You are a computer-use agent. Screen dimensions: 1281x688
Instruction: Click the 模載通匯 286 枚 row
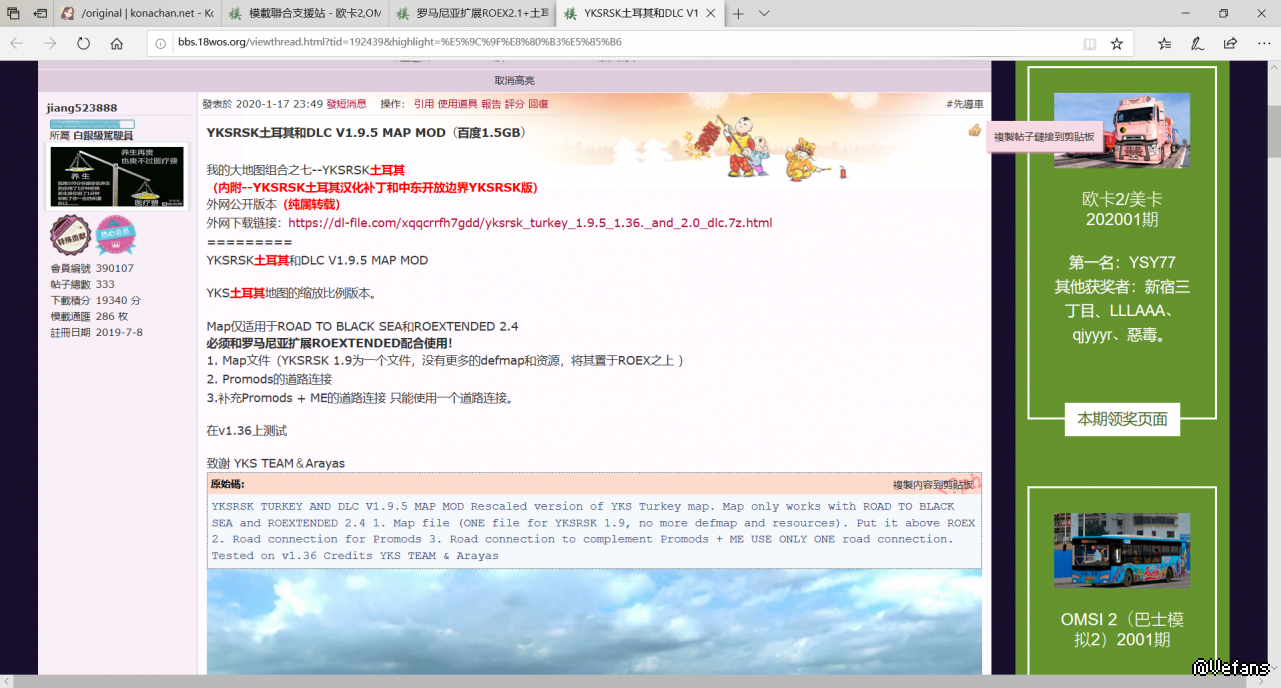click(x=89, y=316)
